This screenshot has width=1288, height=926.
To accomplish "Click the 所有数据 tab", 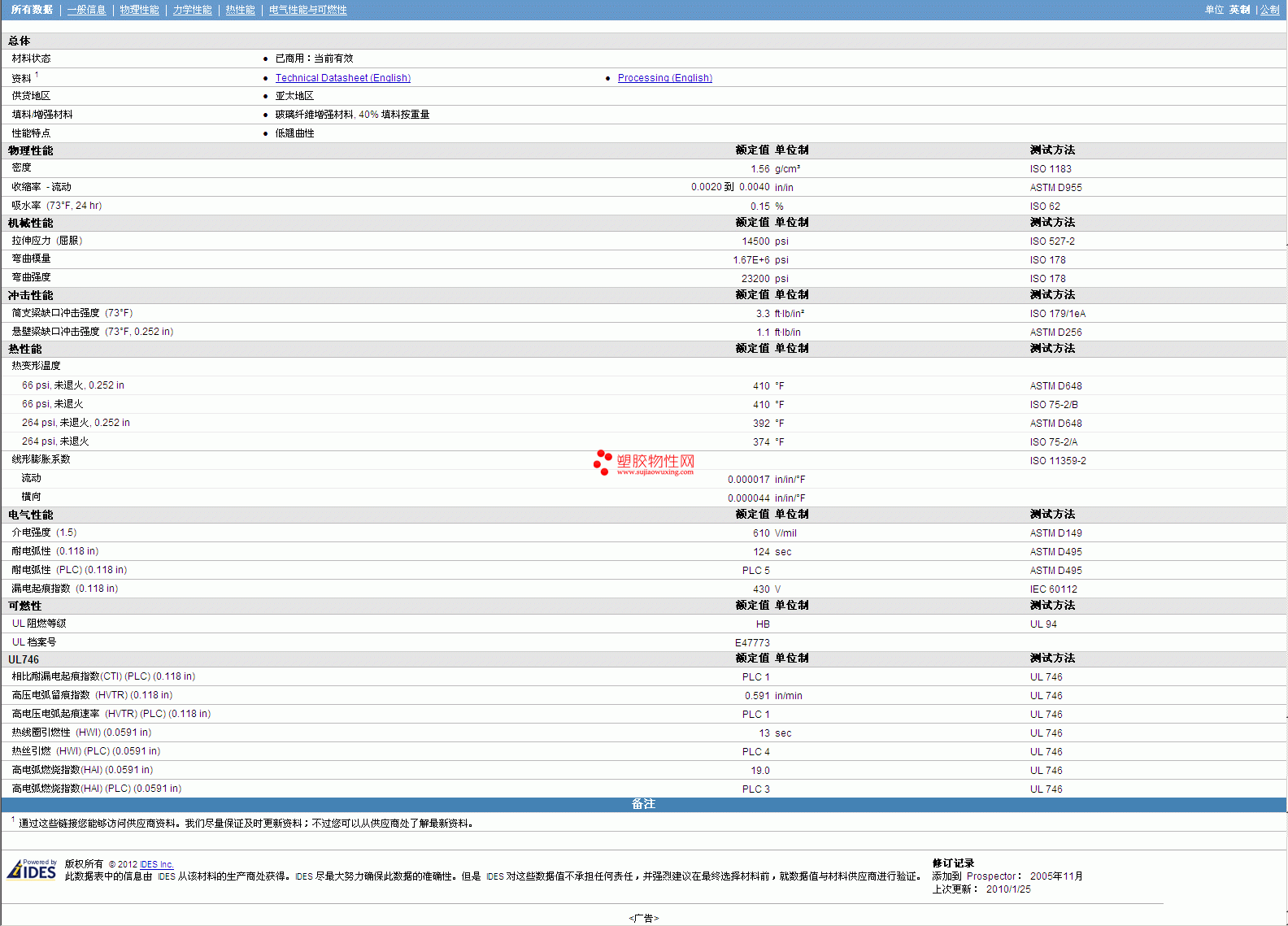I will point(32,10).
